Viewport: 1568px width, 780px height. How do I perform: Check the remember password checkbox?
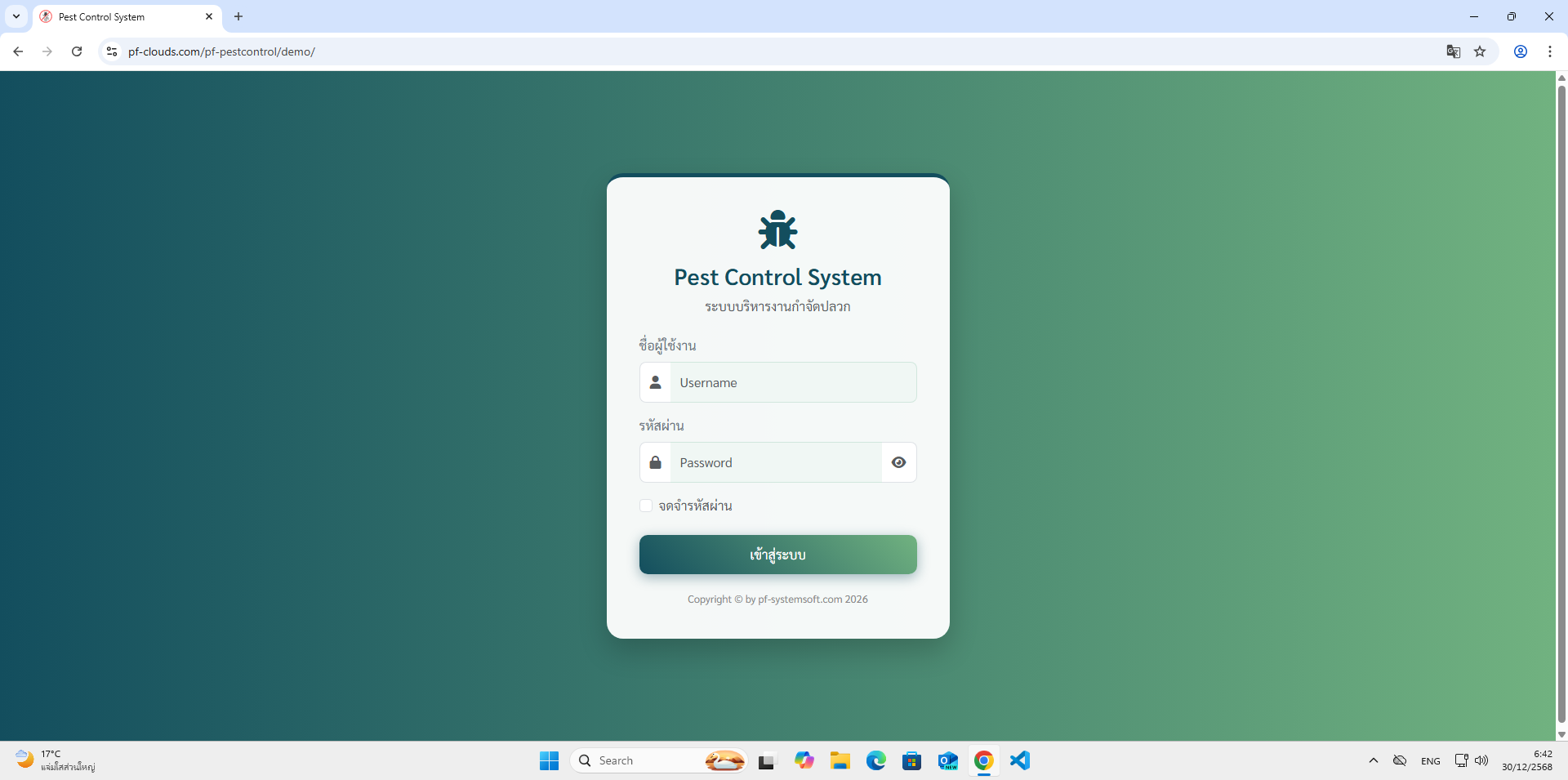[646, 506]
